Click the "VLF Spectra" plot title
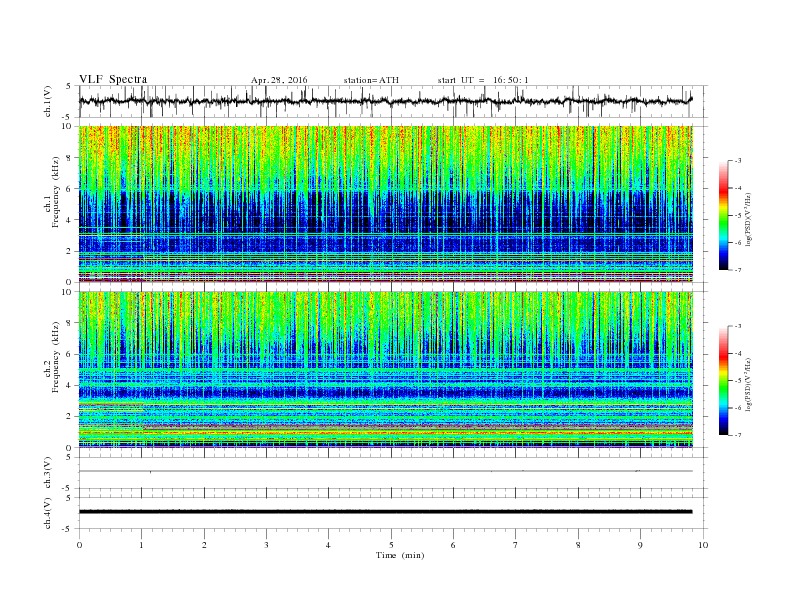Viewport: 792px width, 612px height. pos(113,79)
